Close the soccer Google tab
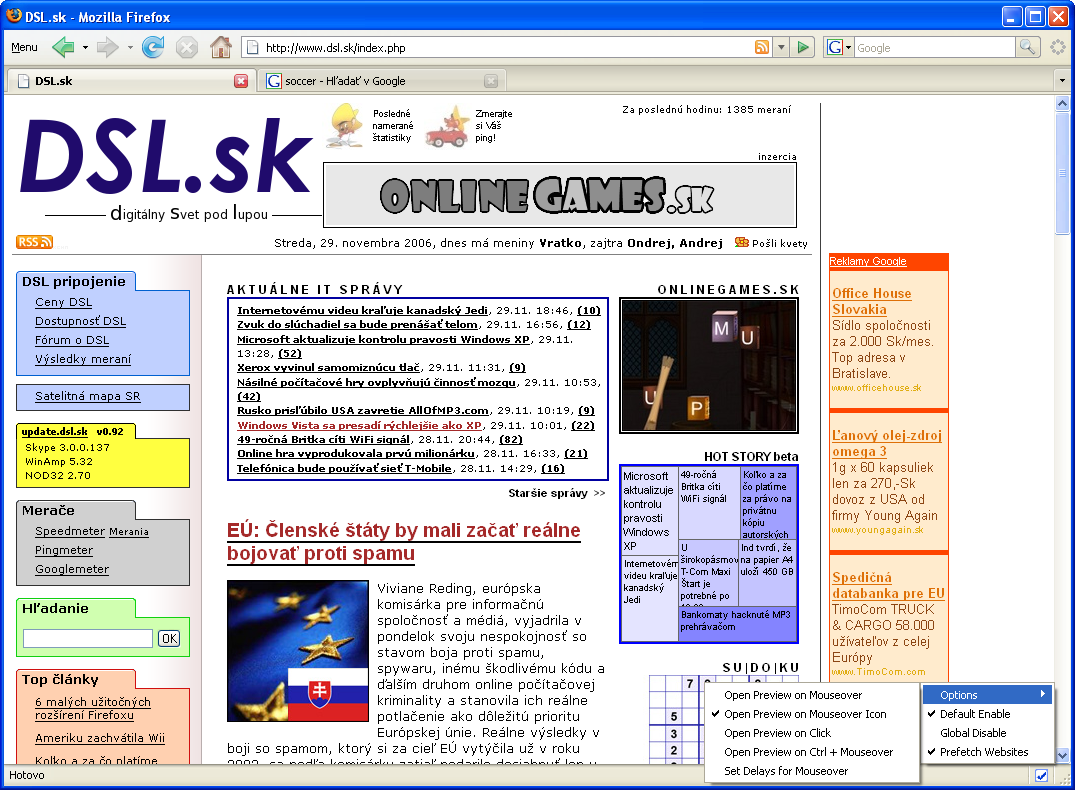1075x790 pixels. 491,81
